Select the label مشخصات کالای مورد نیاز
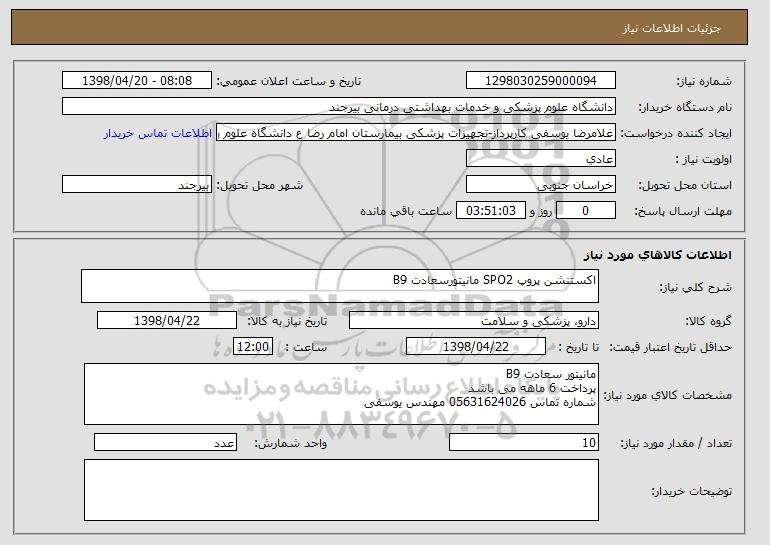 (x=668, y=395)
